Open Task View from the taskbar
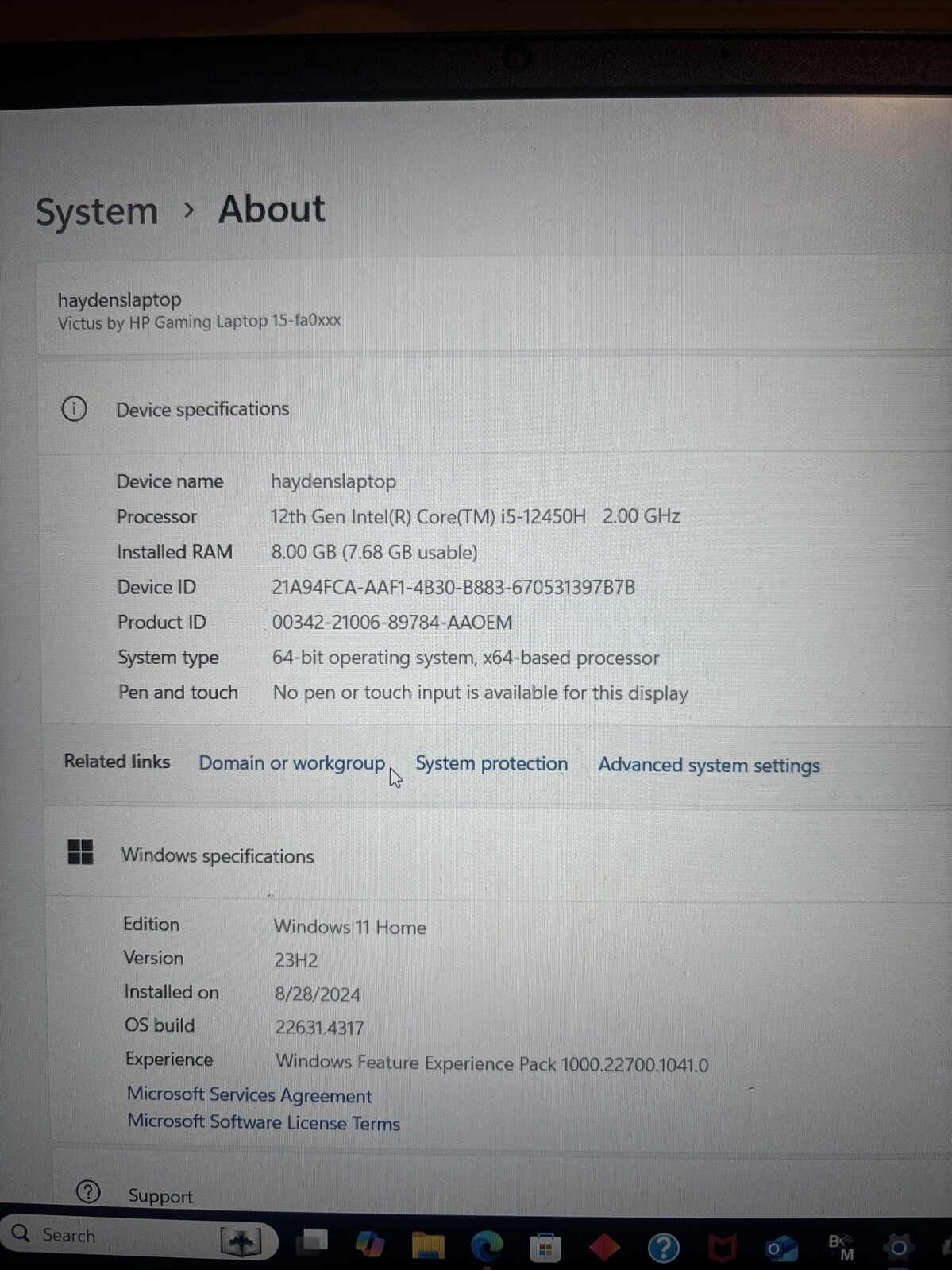The width and height of the screenshot is (952, 1270). (x=311, y=1242)
